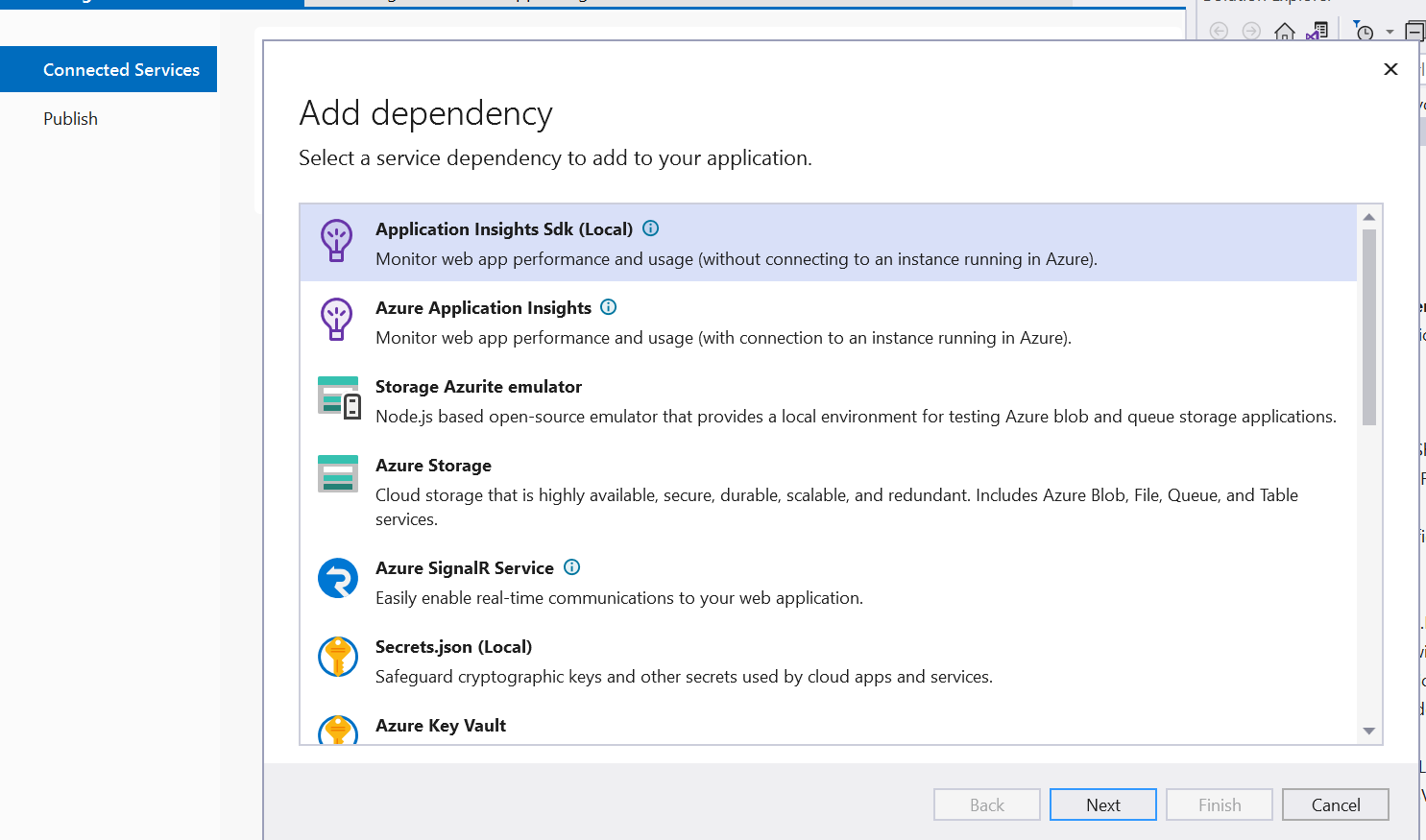
Task: Click description mentioning 'with connection to an instance'
Action: point(723,337)
